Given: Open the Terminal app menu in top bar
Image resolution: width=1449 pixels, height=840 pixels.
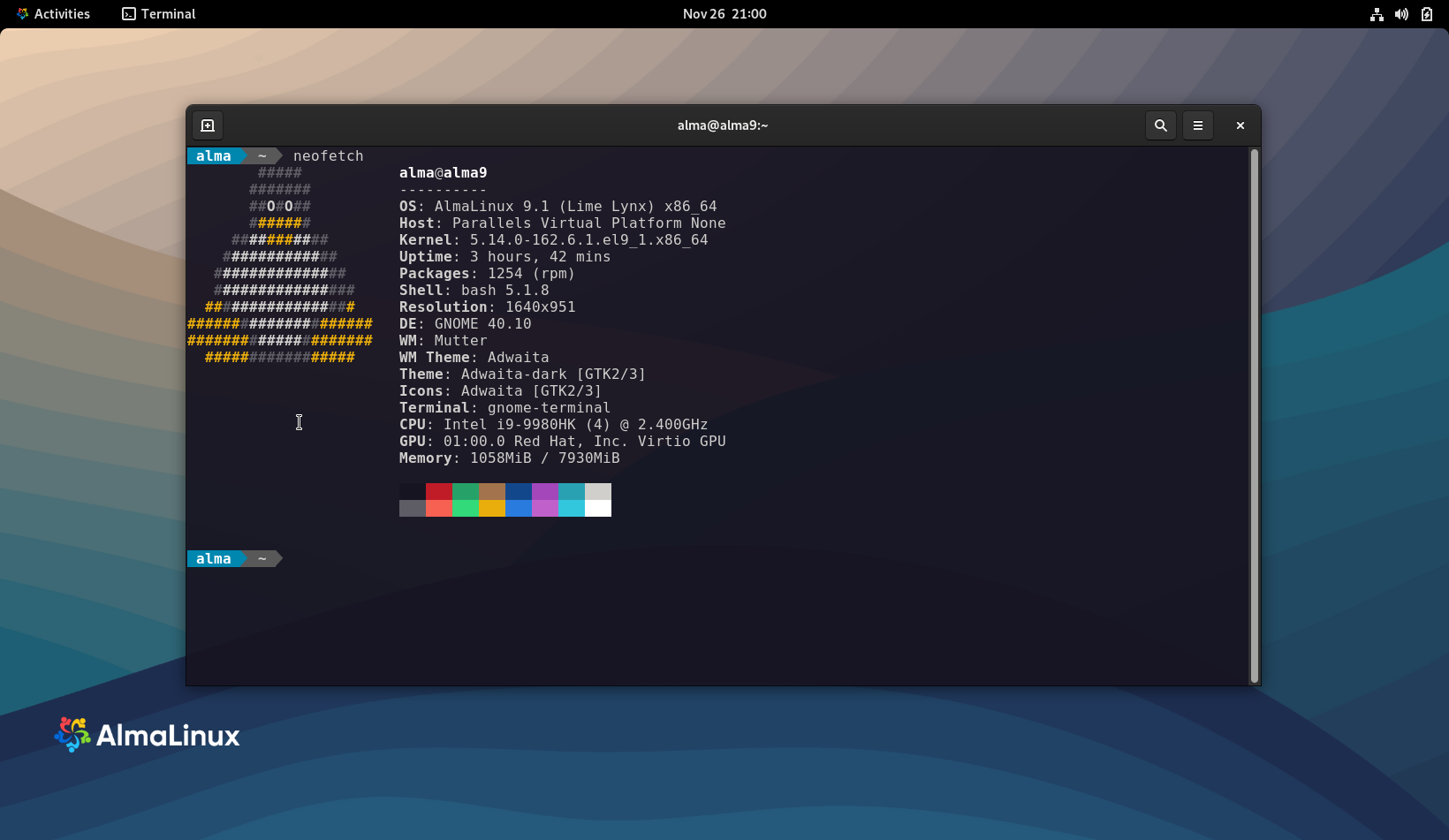Looking at the screenshot, I should 159,14.
